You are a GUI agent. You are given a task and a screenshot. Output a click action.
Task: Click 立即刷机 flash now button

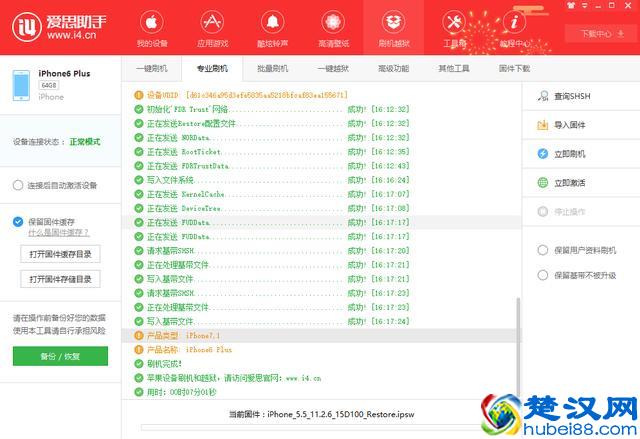(x=581, y=154)
